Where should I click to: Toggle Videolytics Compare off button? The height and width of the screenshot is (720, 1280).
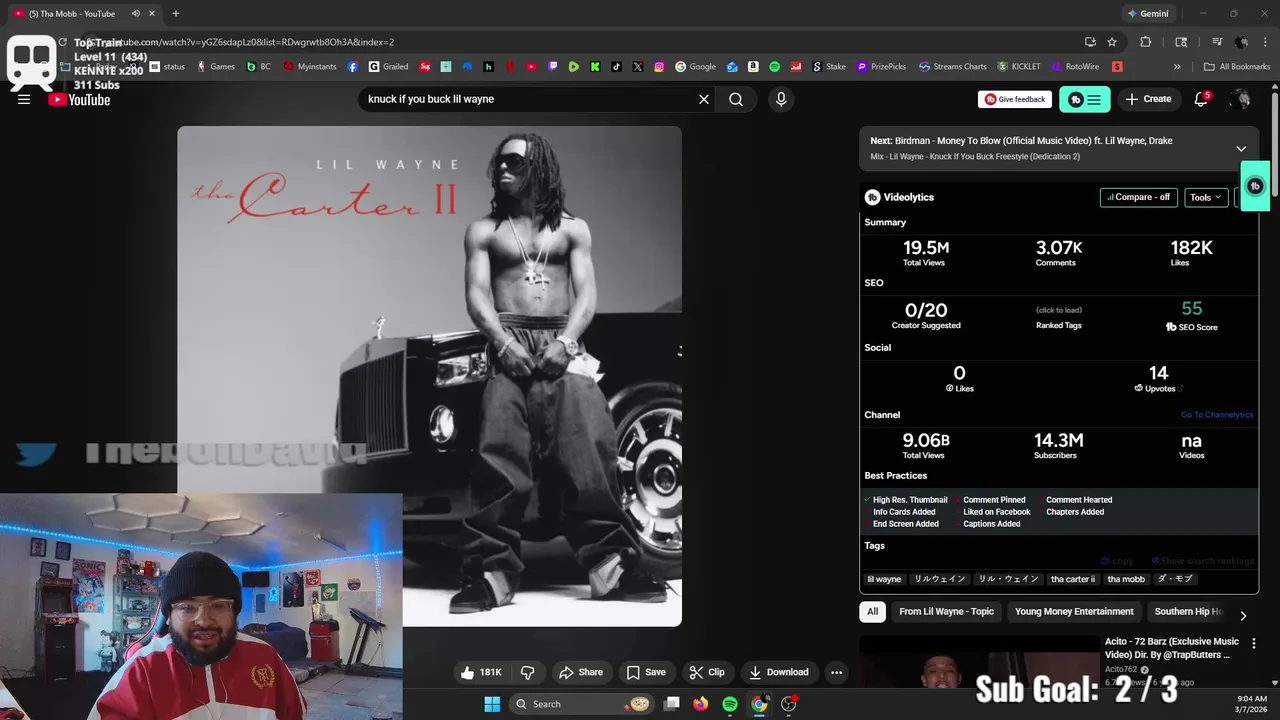point(1138,197)
